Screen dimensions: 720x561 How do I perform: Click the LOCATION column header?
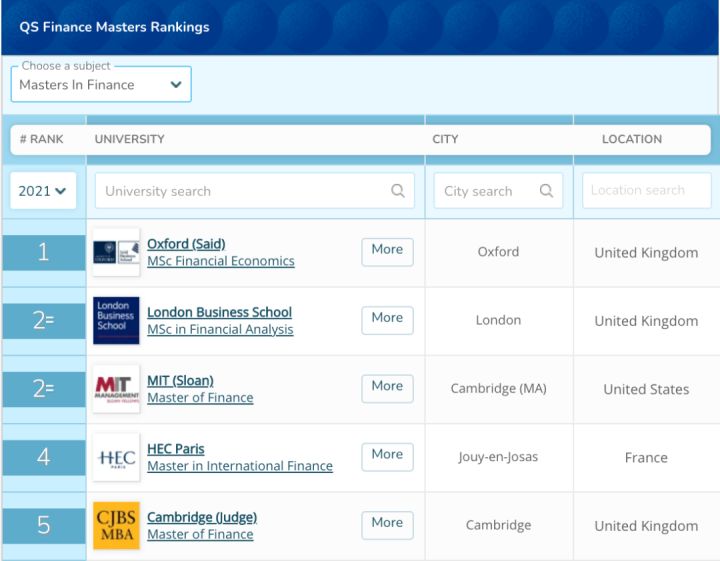[632, 139]
